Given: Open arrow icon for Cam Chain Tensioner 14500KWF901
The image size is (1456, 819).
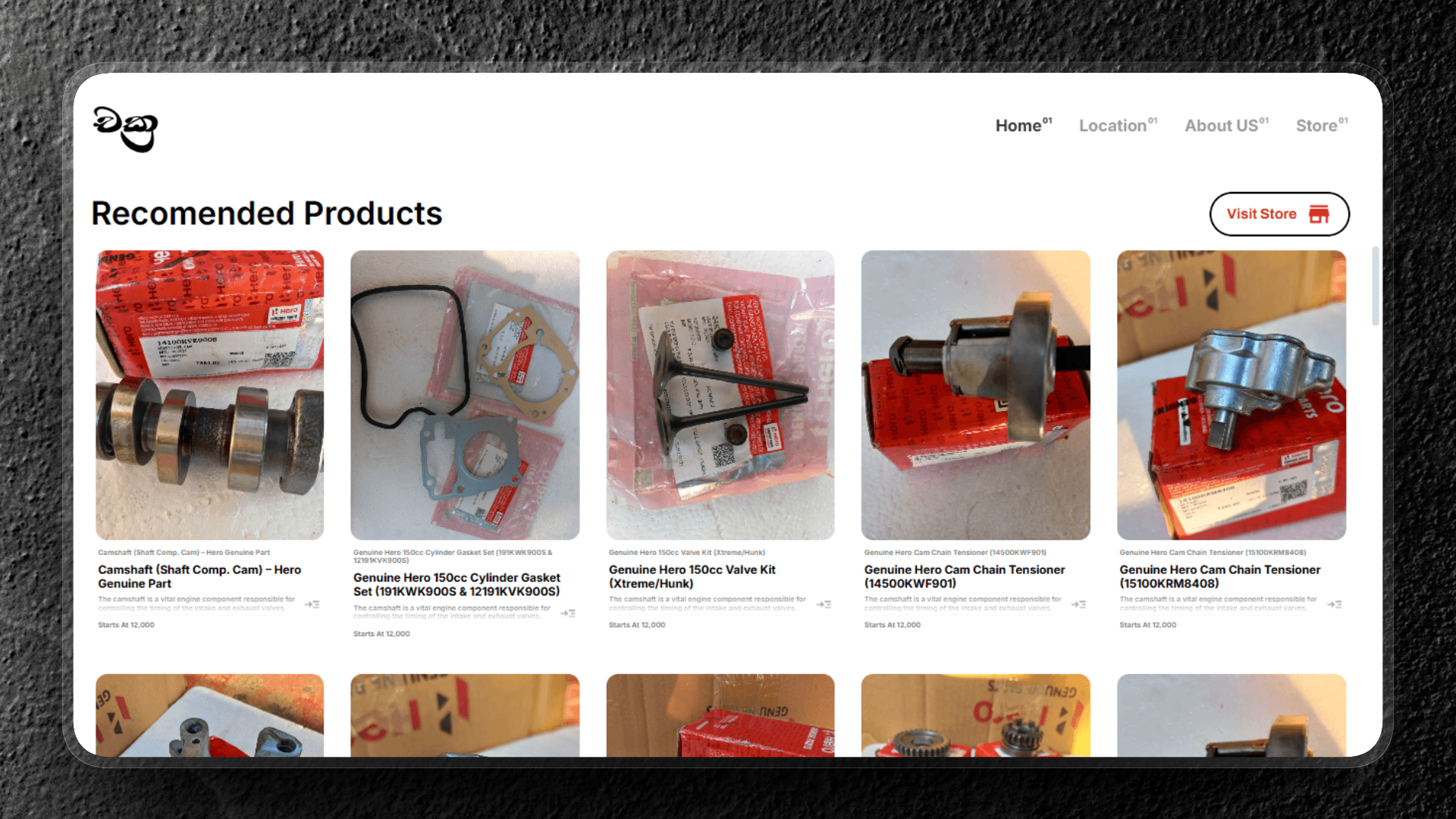Looking at the screenshot, I should click(1078, 604).
